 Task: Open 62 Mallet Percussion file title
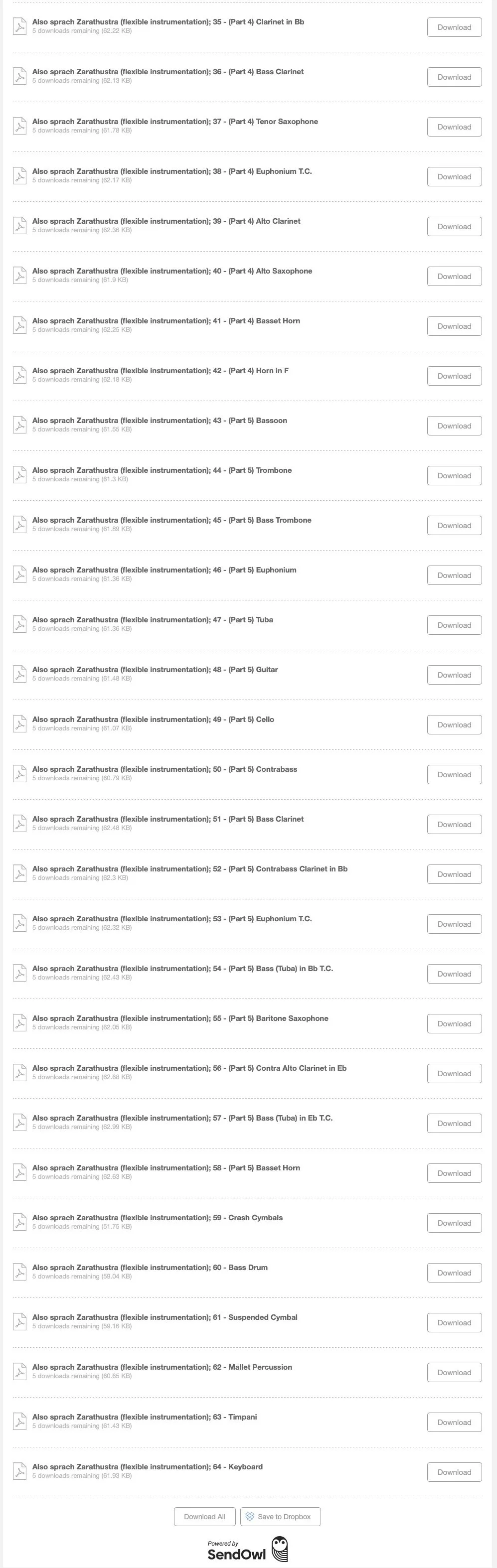click(162, 1367)
